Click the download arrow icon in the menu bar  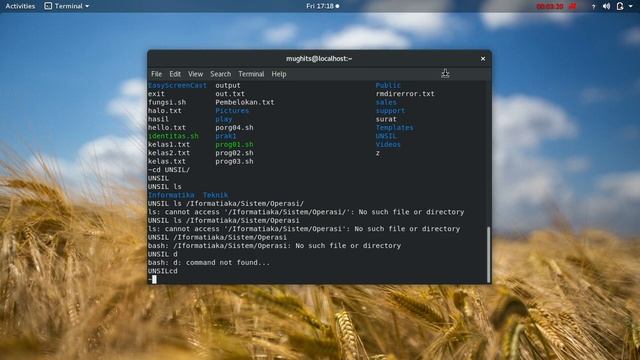[445, 73]
